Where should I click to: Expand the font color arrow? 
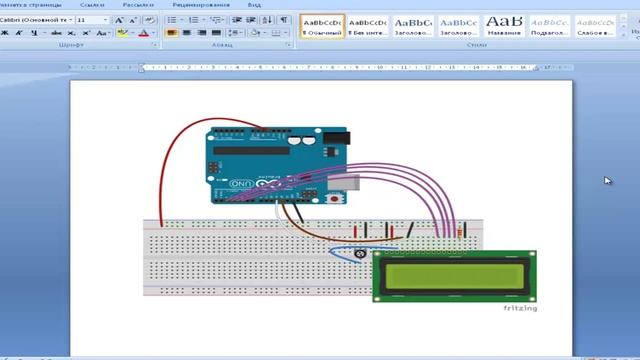tap(154, 33)
